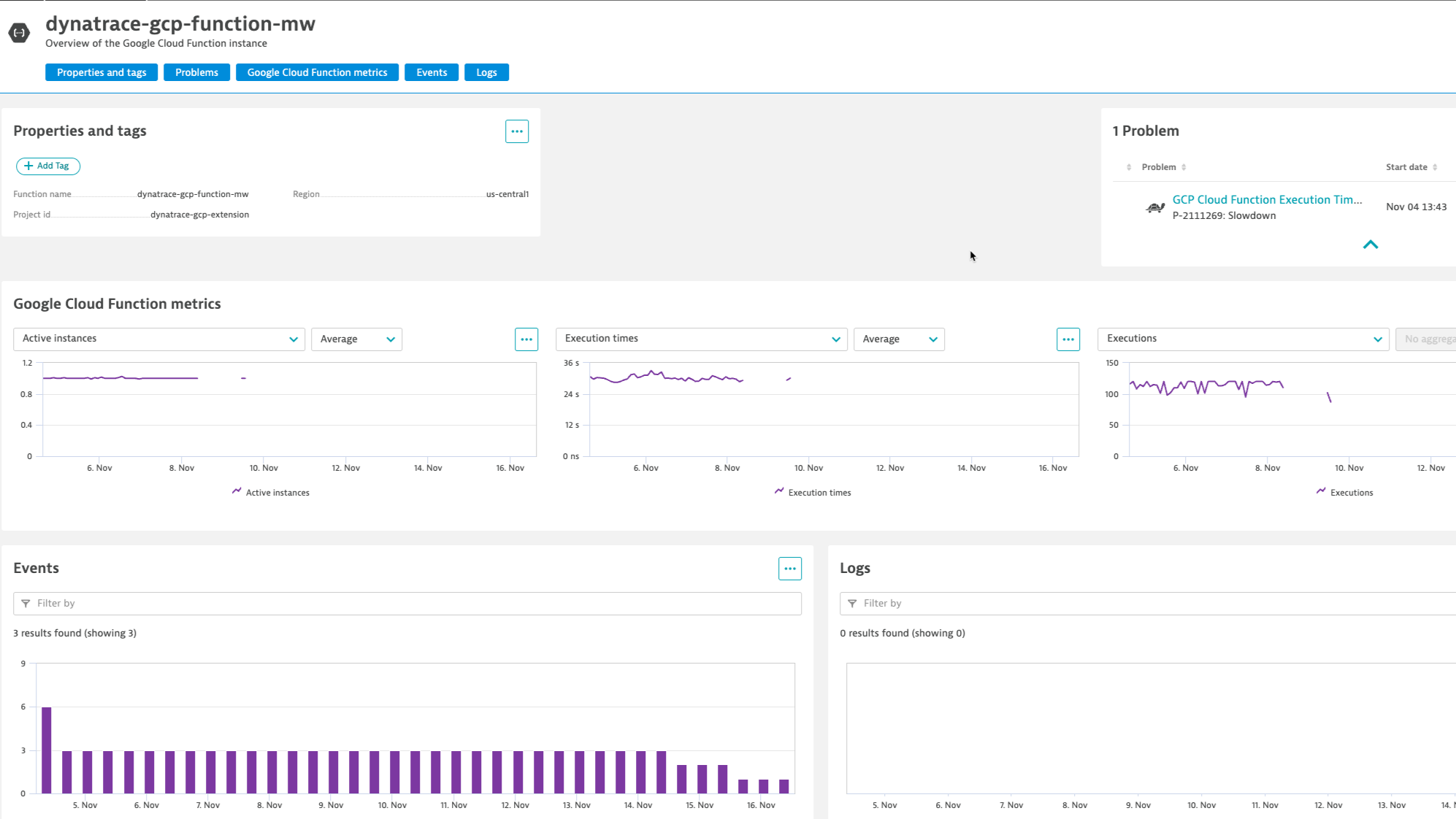Screen dimensions: 1456x819
Task: Open Events section options menu
Action: tap(790, 569)
